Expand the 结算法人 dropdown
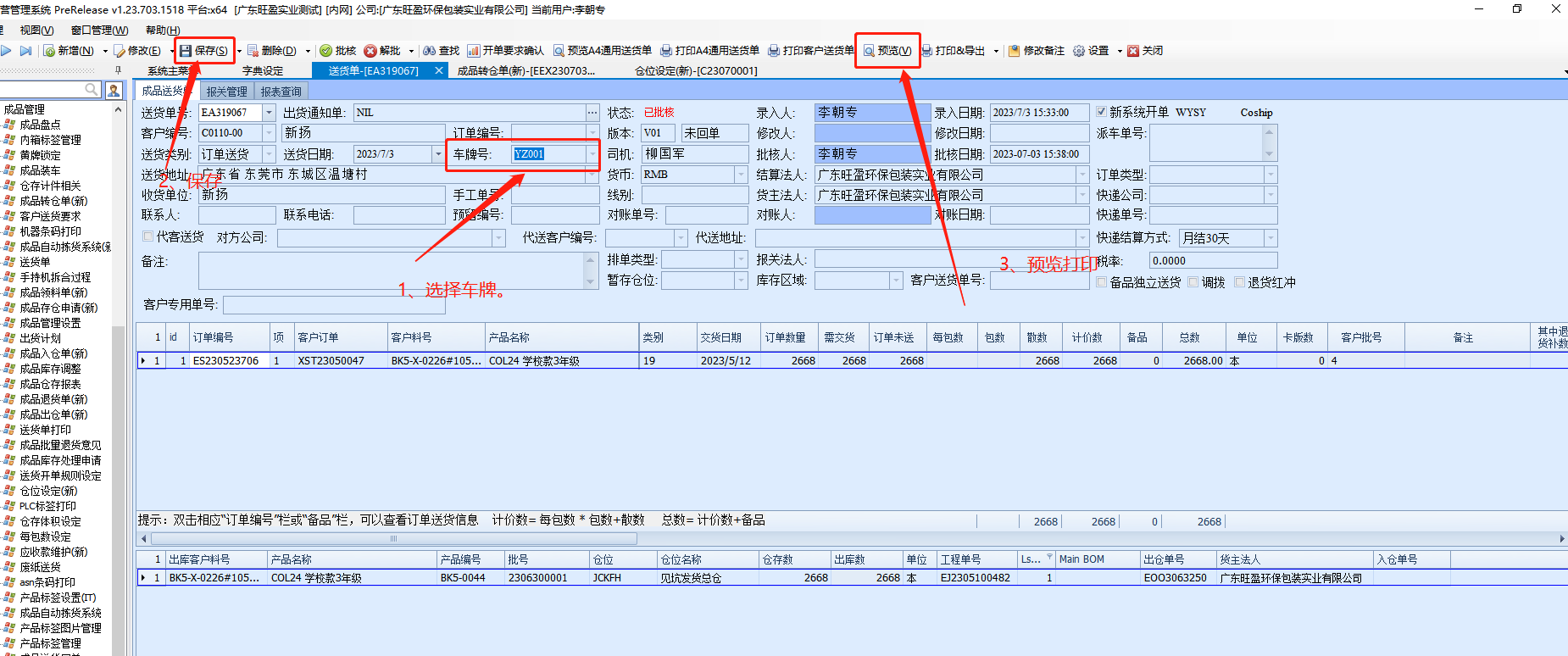 tap(1082, 175)
